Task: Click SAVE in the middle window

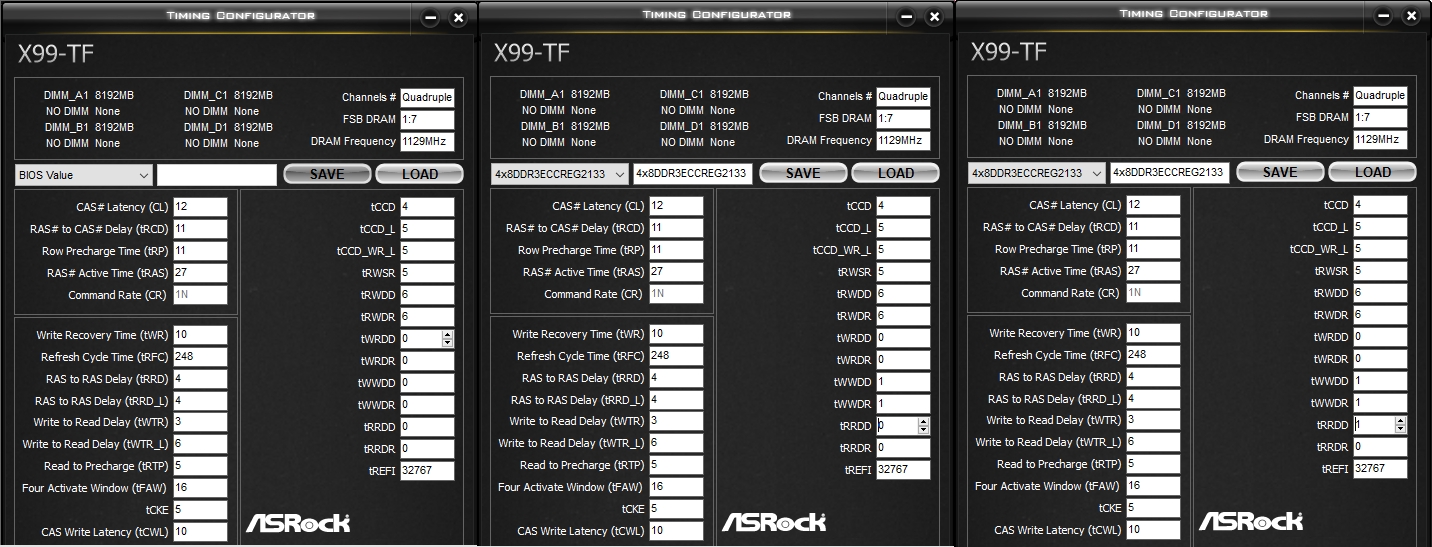Action: pos(803,173)
